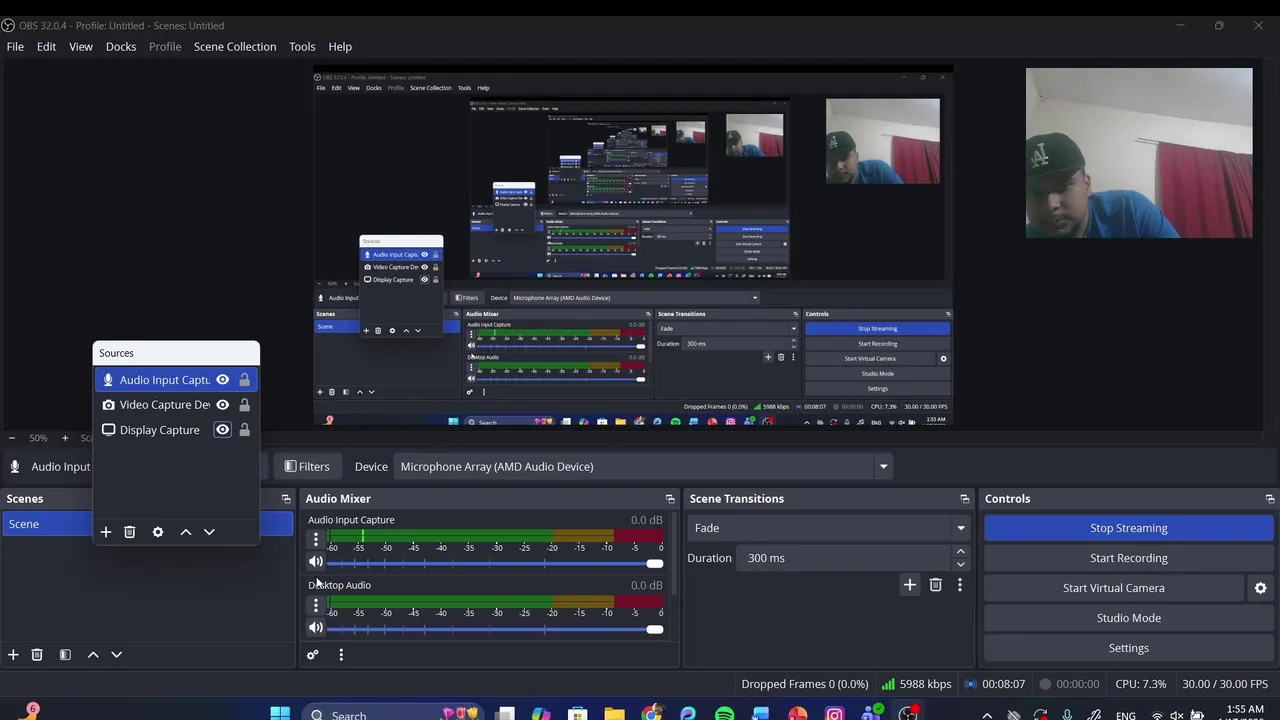1280x720 pixels.
Task: Expand the Fade transition dropdown
Action: [829, 528]
